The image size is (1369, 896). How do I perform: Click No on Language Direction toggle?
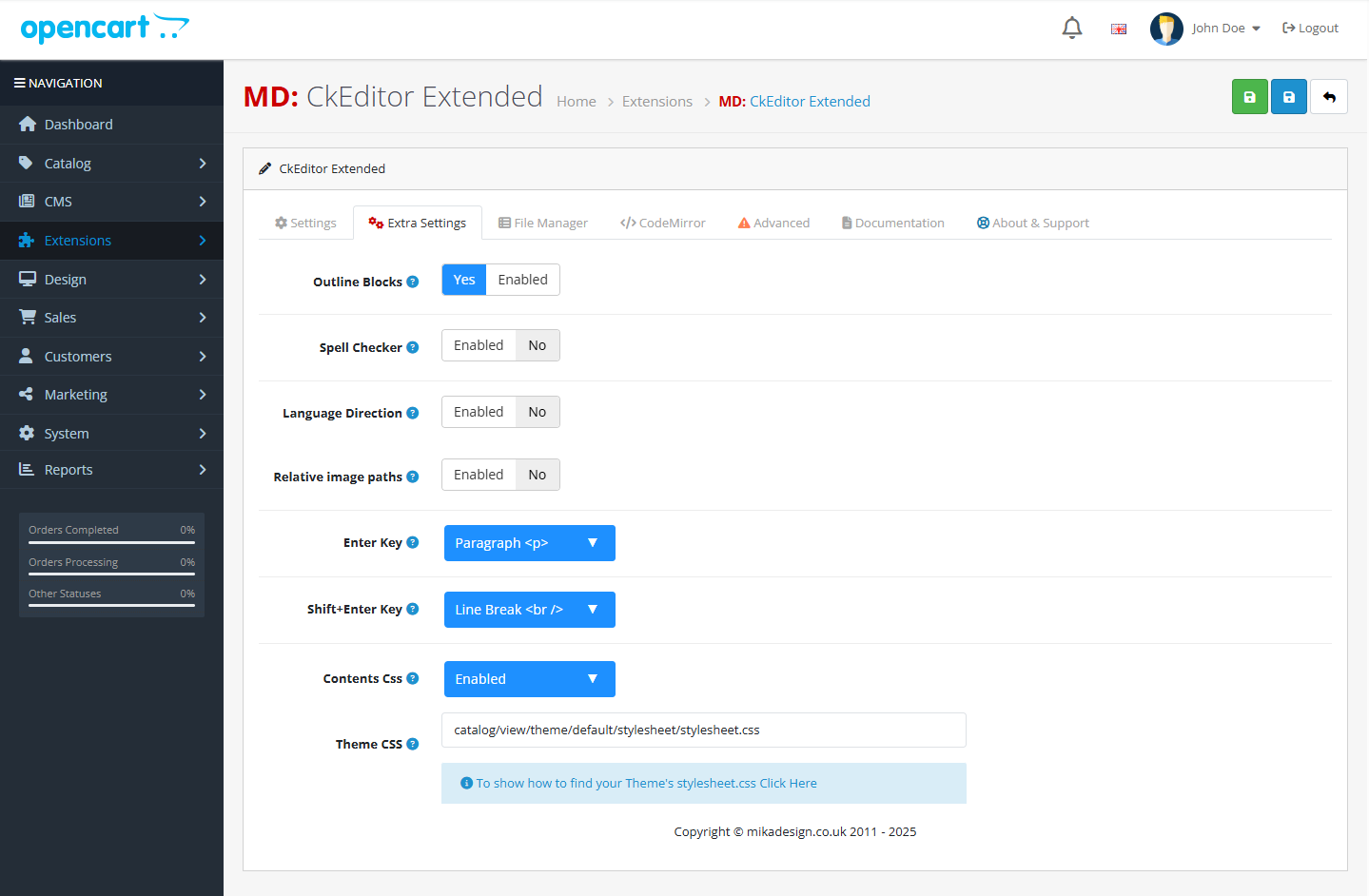click(538, 412)
